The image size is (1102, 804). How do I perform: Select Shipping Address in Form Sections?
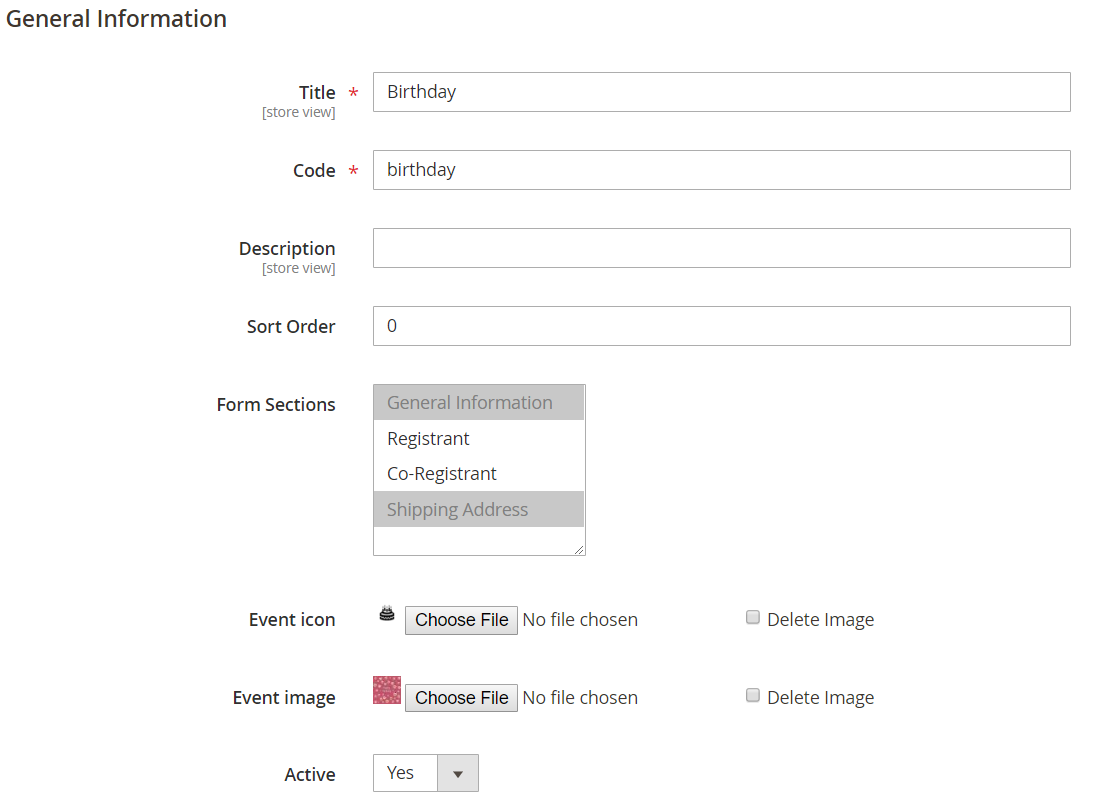click(x=479, y=510)
